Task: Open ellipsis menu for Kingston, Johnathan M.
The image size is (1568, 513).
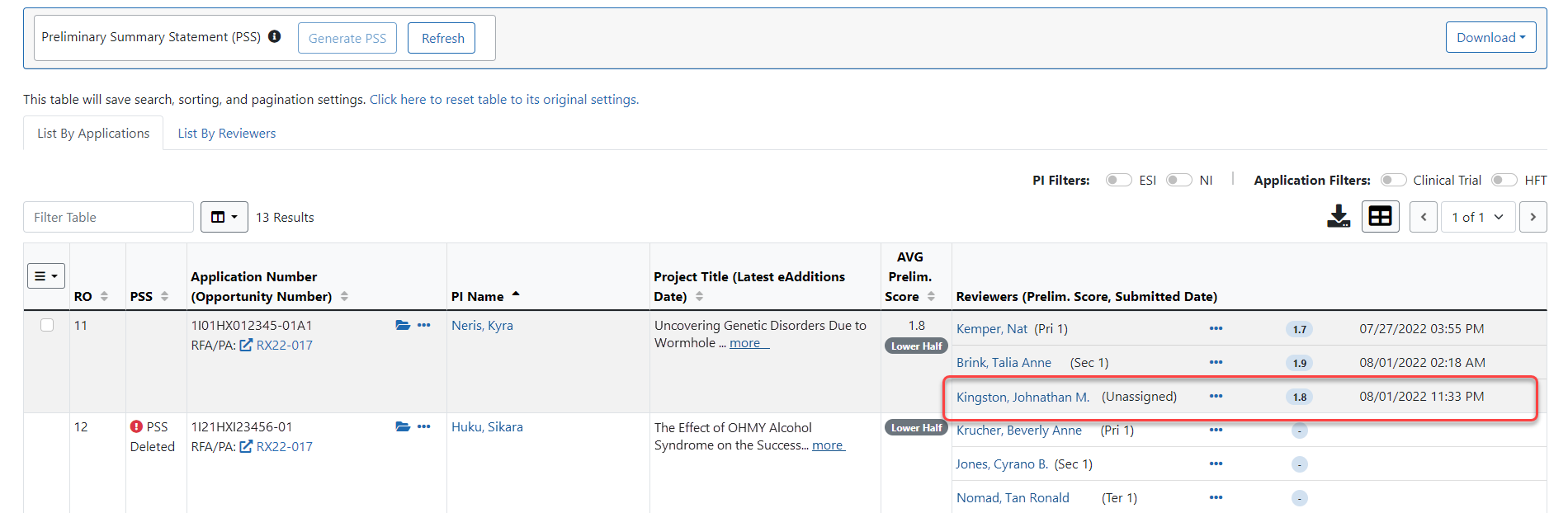Action: click(x=1216, y=396)
